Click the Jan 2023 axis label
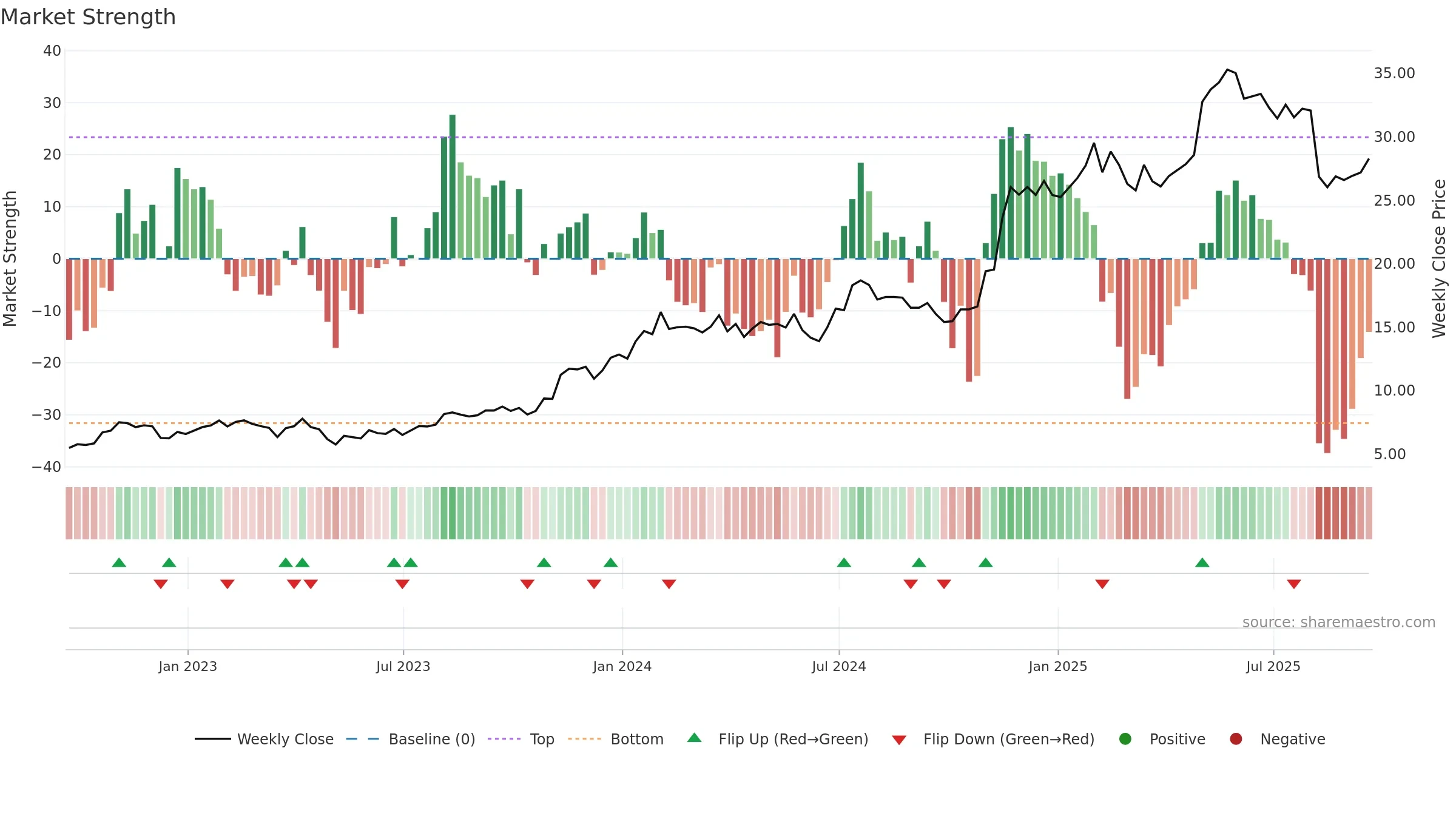This screenshot has width=1456, height=819. tap(188, 666)
